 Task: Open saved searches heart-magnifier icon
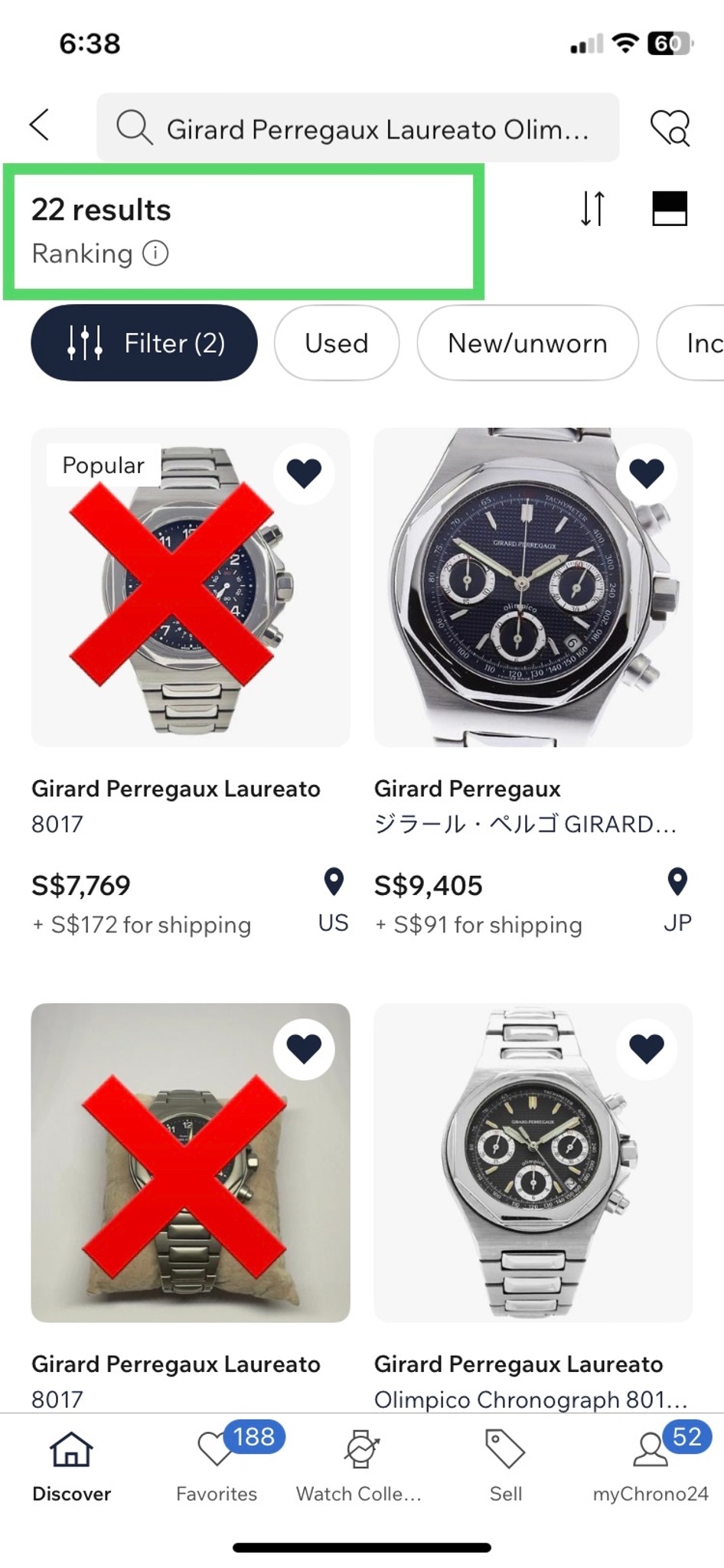coord(670,127)
